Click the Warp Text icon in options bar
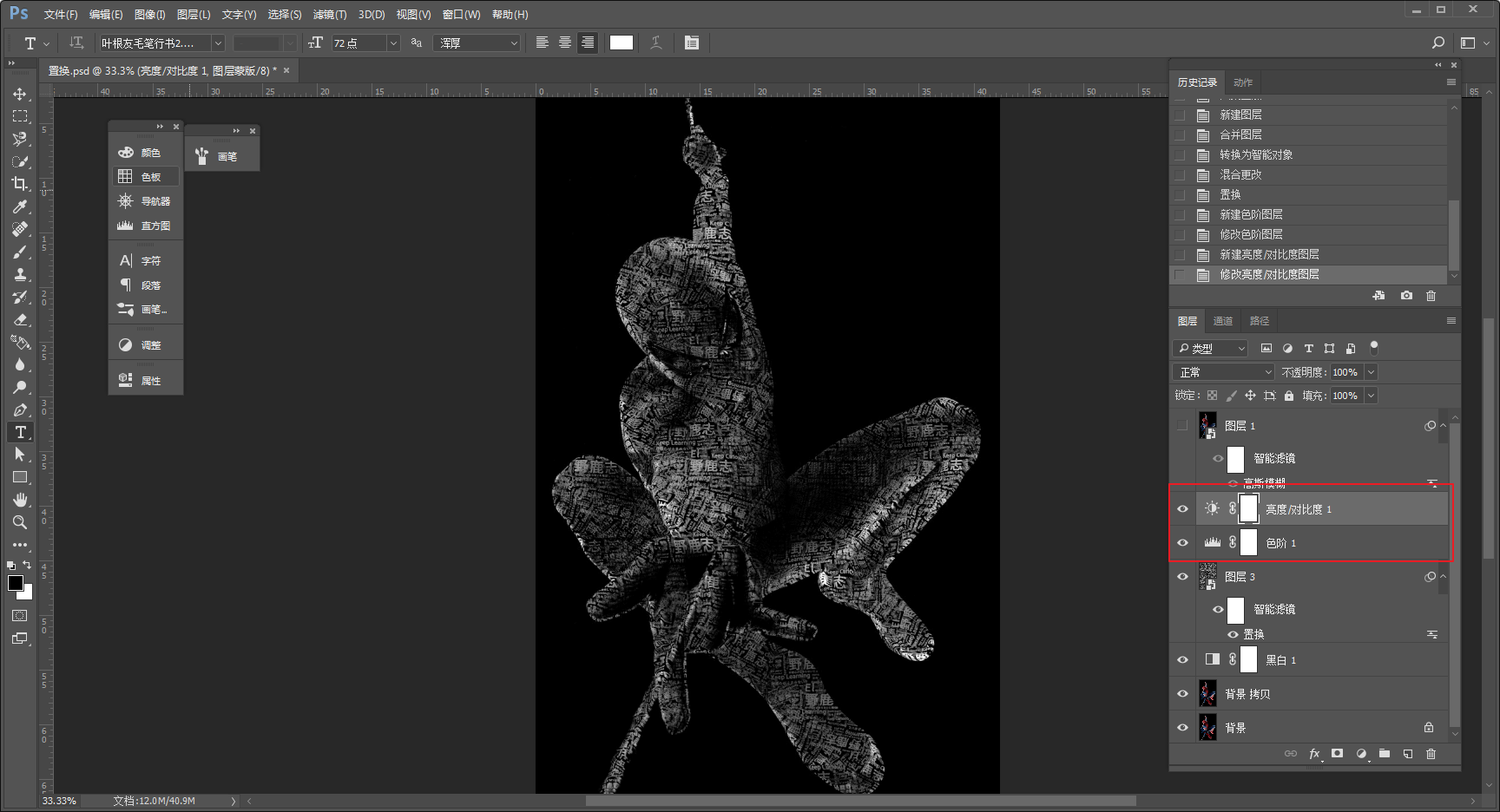 click(x=656, y=43)
